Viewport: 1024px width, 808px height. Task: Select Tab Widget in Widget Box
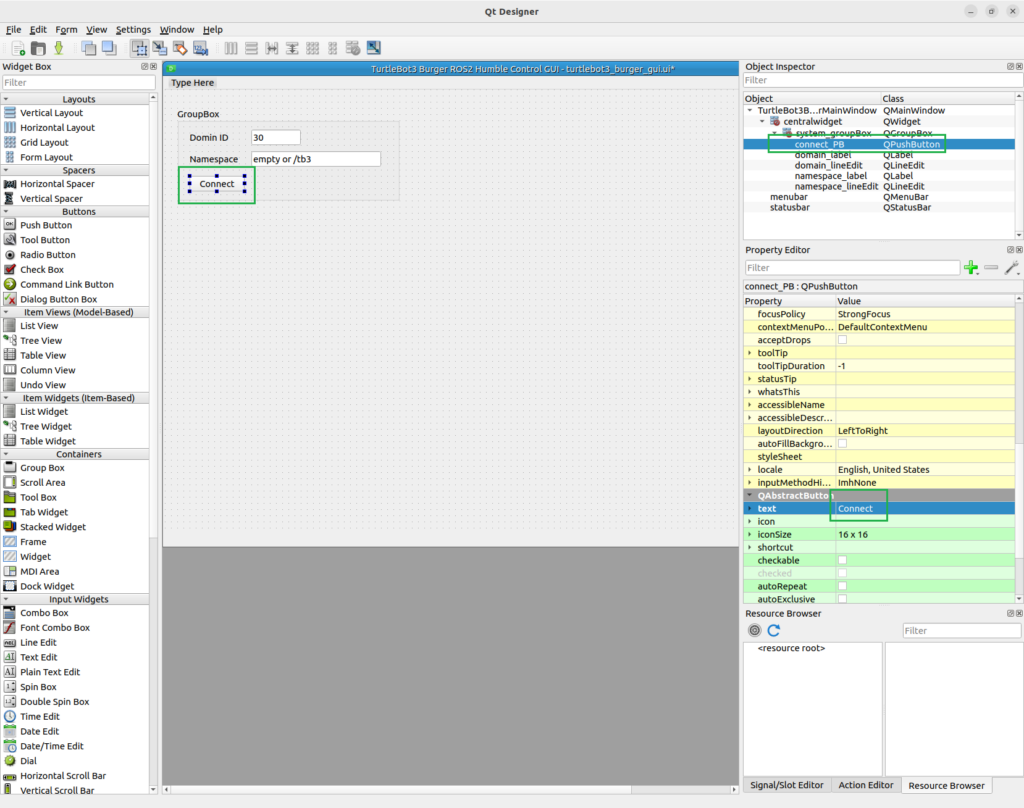(x=44, y=512)
